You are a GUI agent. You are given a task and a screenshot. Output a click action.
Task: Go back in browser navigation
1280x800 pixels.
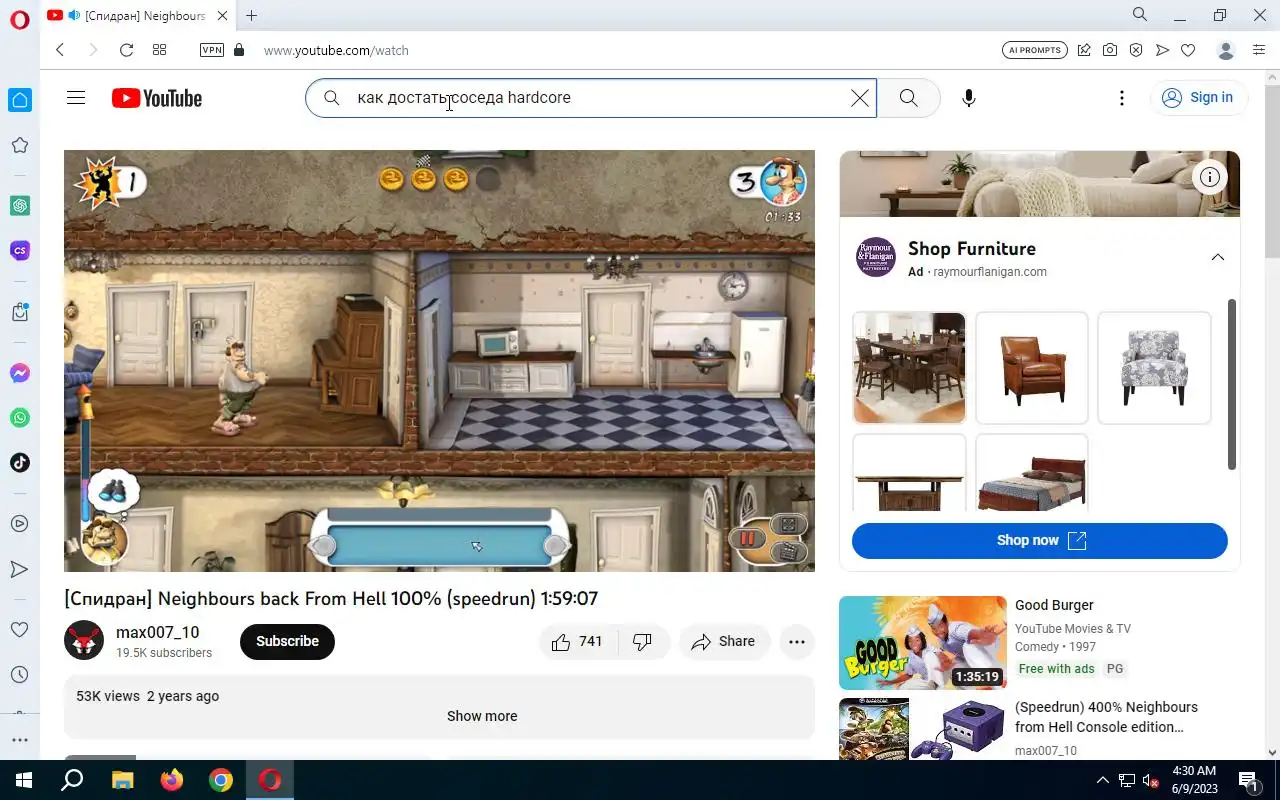coord(60,50)
